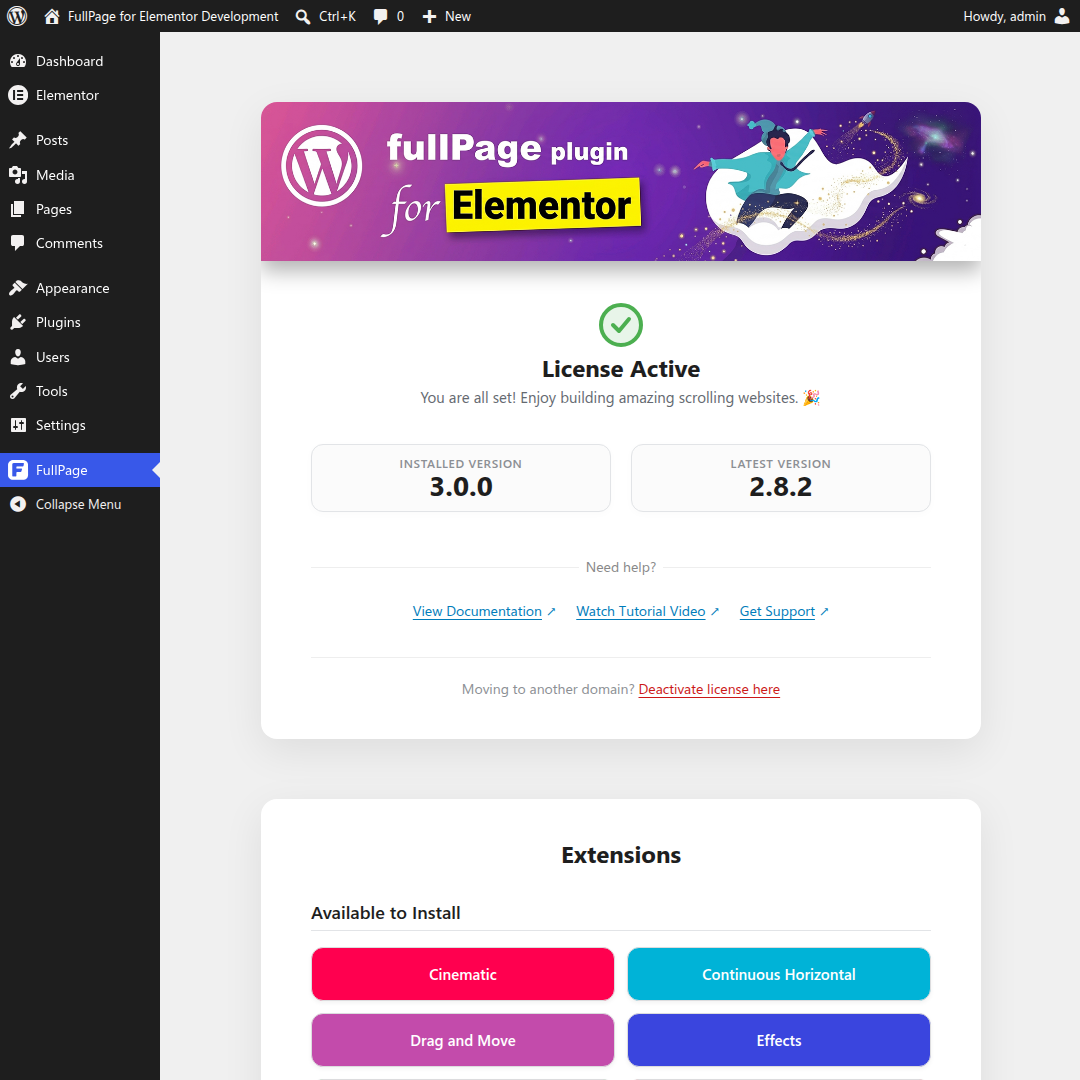
Task: Open comments bubble in admin bar
Action: click(x=380, y=17)
